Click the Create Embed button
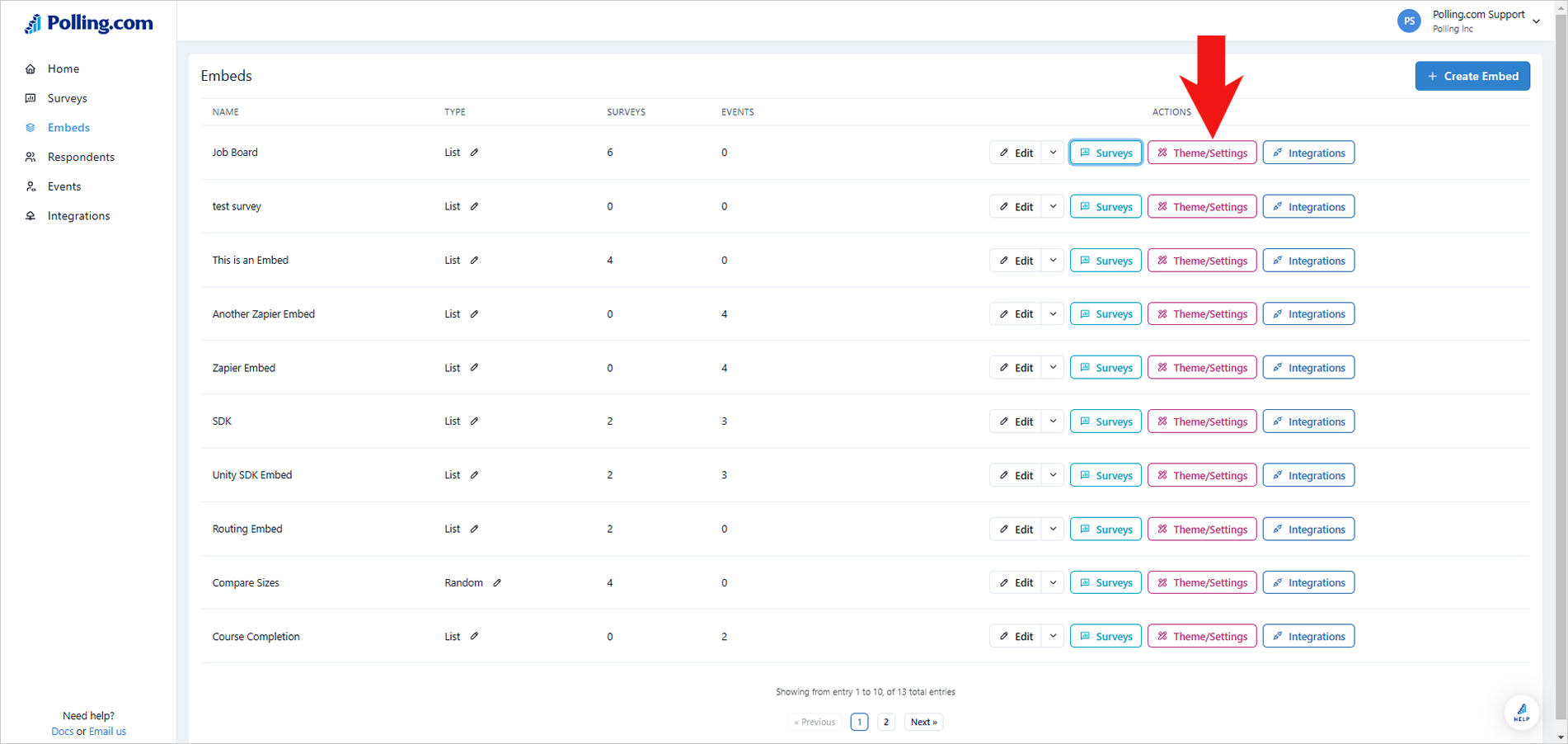 coord(1472,76)
